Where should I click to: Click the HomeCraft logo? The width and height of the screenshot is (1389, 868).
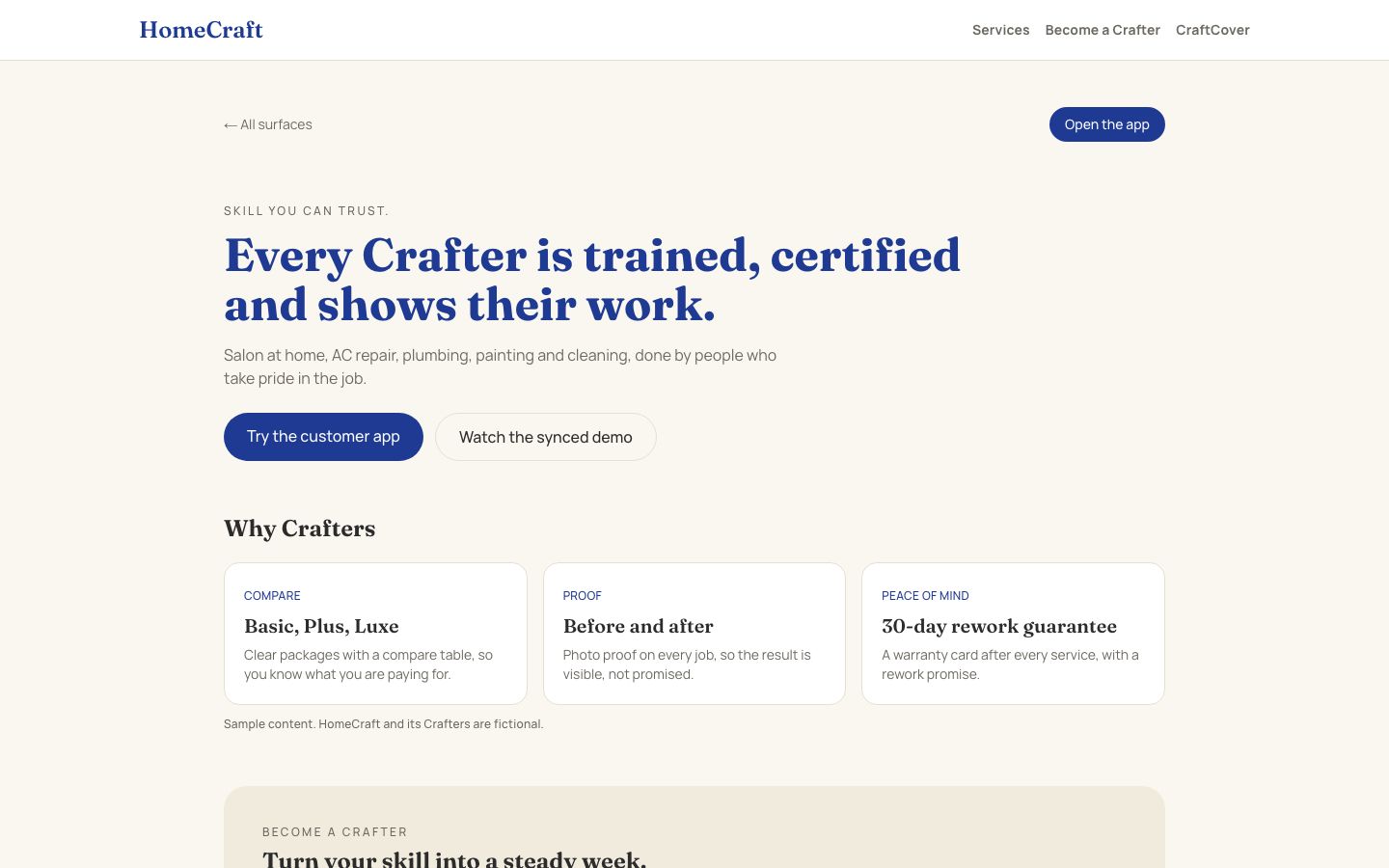pos(201,30)
